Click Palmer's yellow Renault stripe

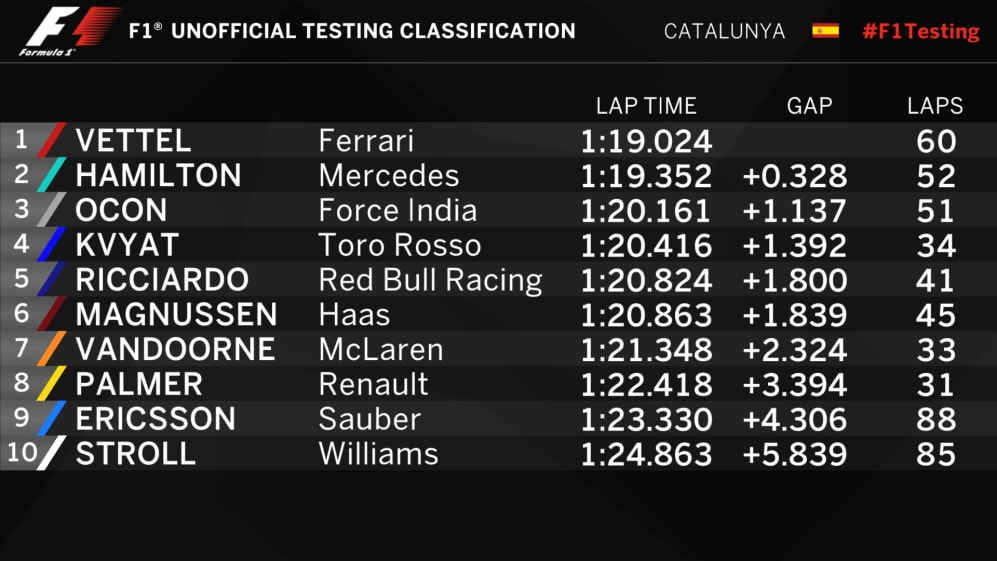(x=51, y=384)
